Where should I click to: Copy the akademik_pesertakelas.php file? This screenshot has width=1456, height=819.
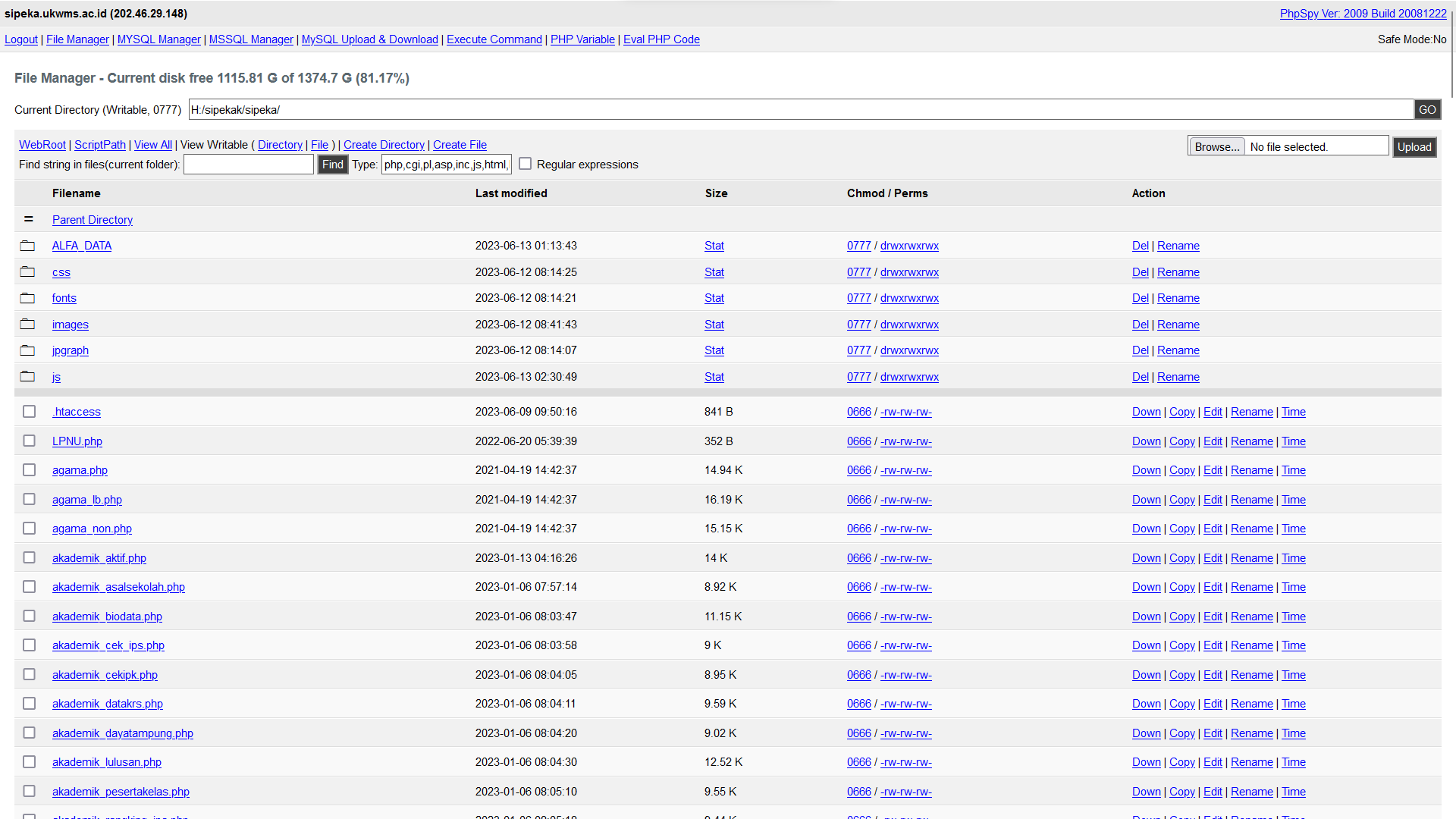[1182, 792]
